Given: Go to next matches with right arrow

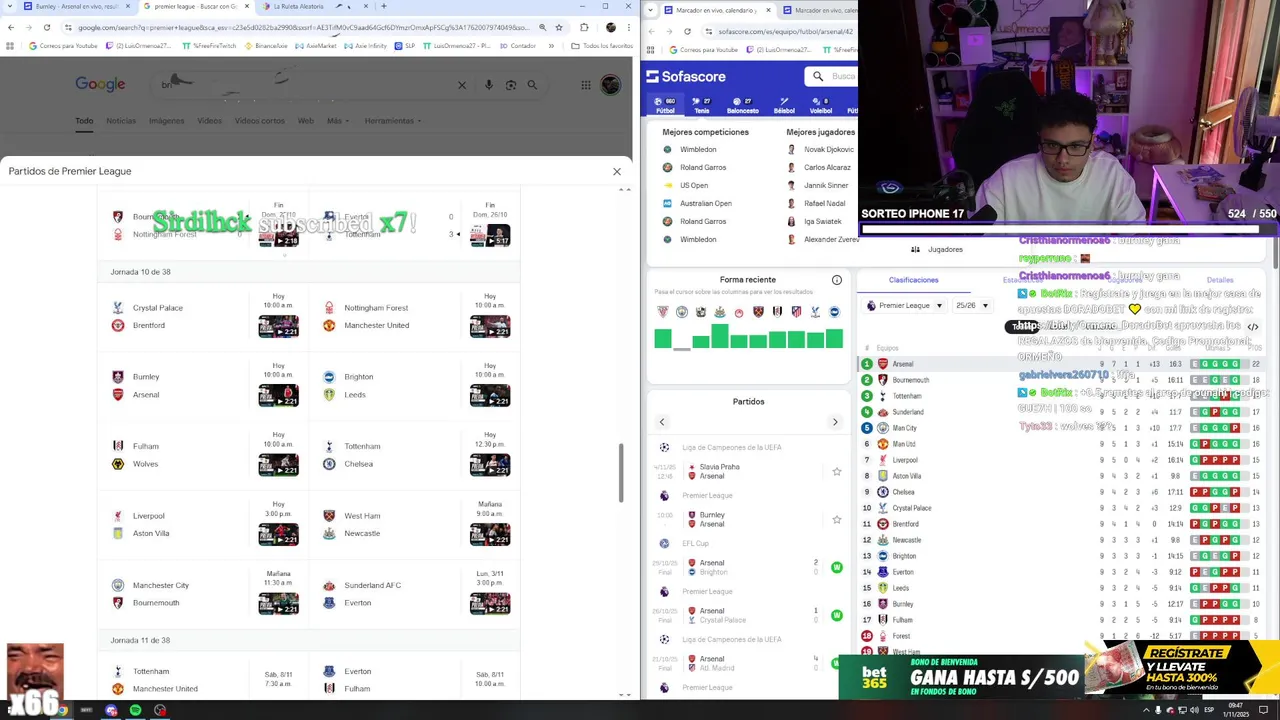Looking at the screenshot, I should pyautogui.click(x=835, y=422).
